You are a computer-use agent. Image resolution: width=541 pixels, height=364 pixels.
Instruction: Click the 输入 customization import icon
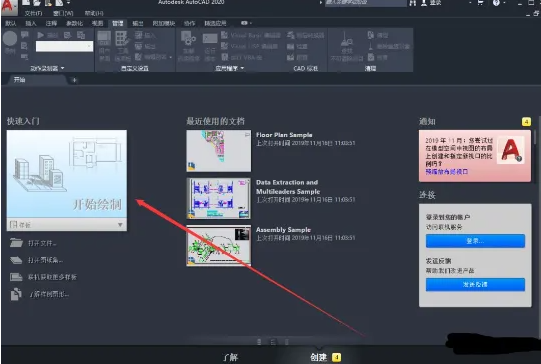[x=138, y=35]
